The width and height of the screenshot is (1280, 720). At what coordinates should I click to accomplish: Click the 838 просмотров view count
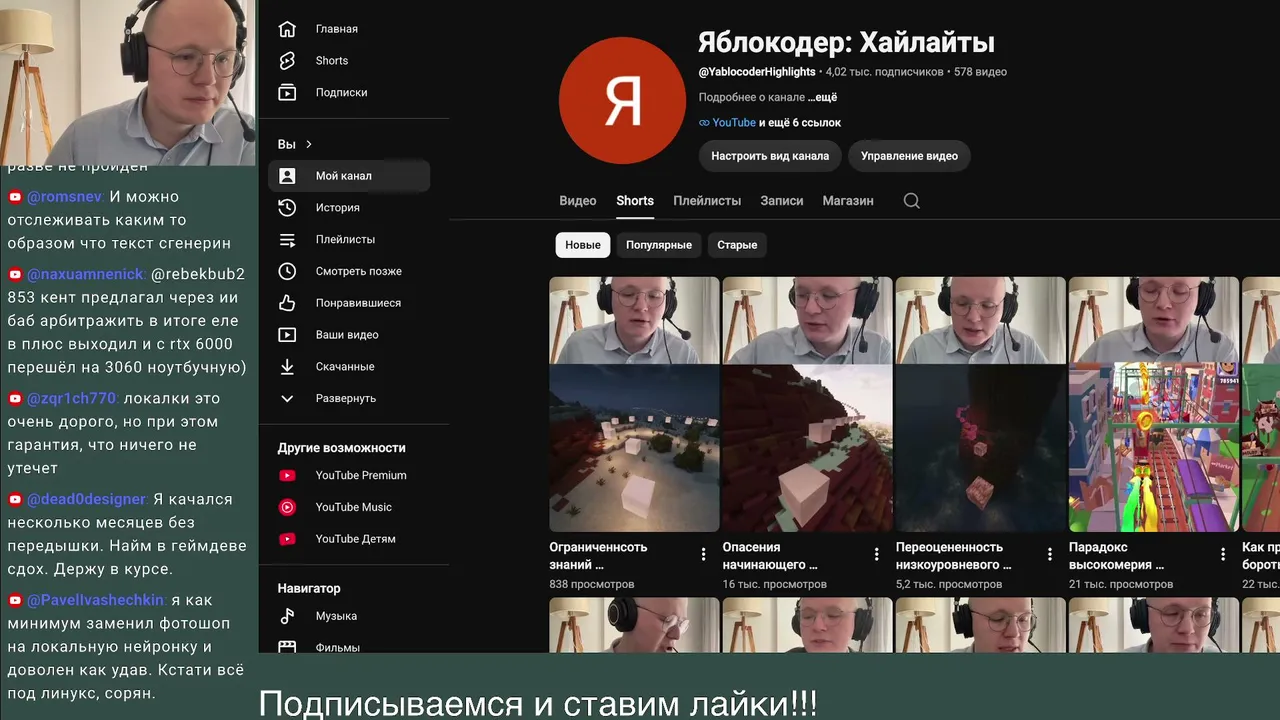pyautogui.click(x=592, y=584)
